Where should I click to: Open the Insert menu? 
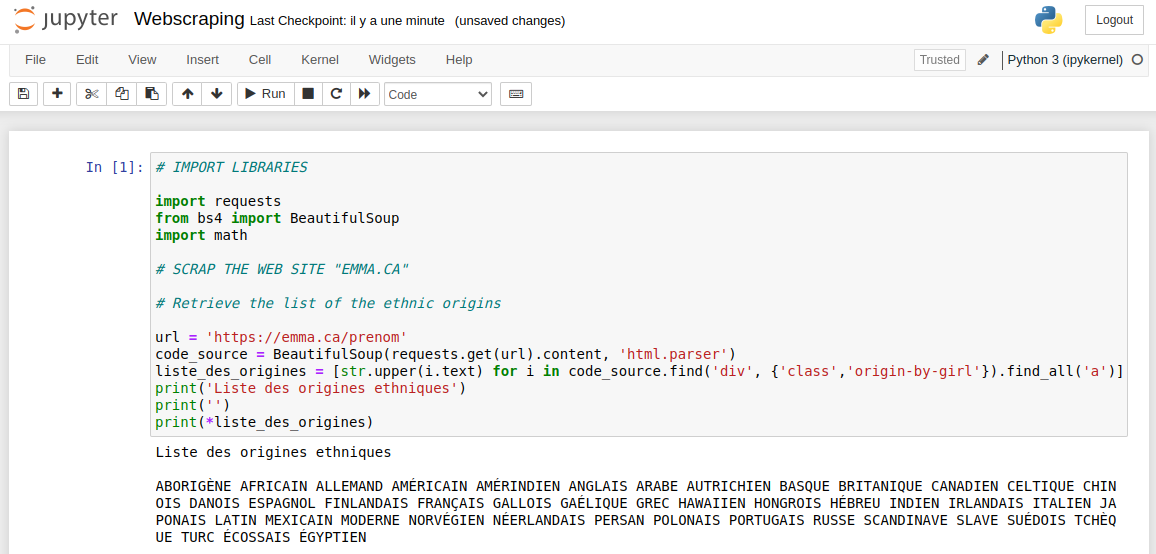tap(203, 60)
